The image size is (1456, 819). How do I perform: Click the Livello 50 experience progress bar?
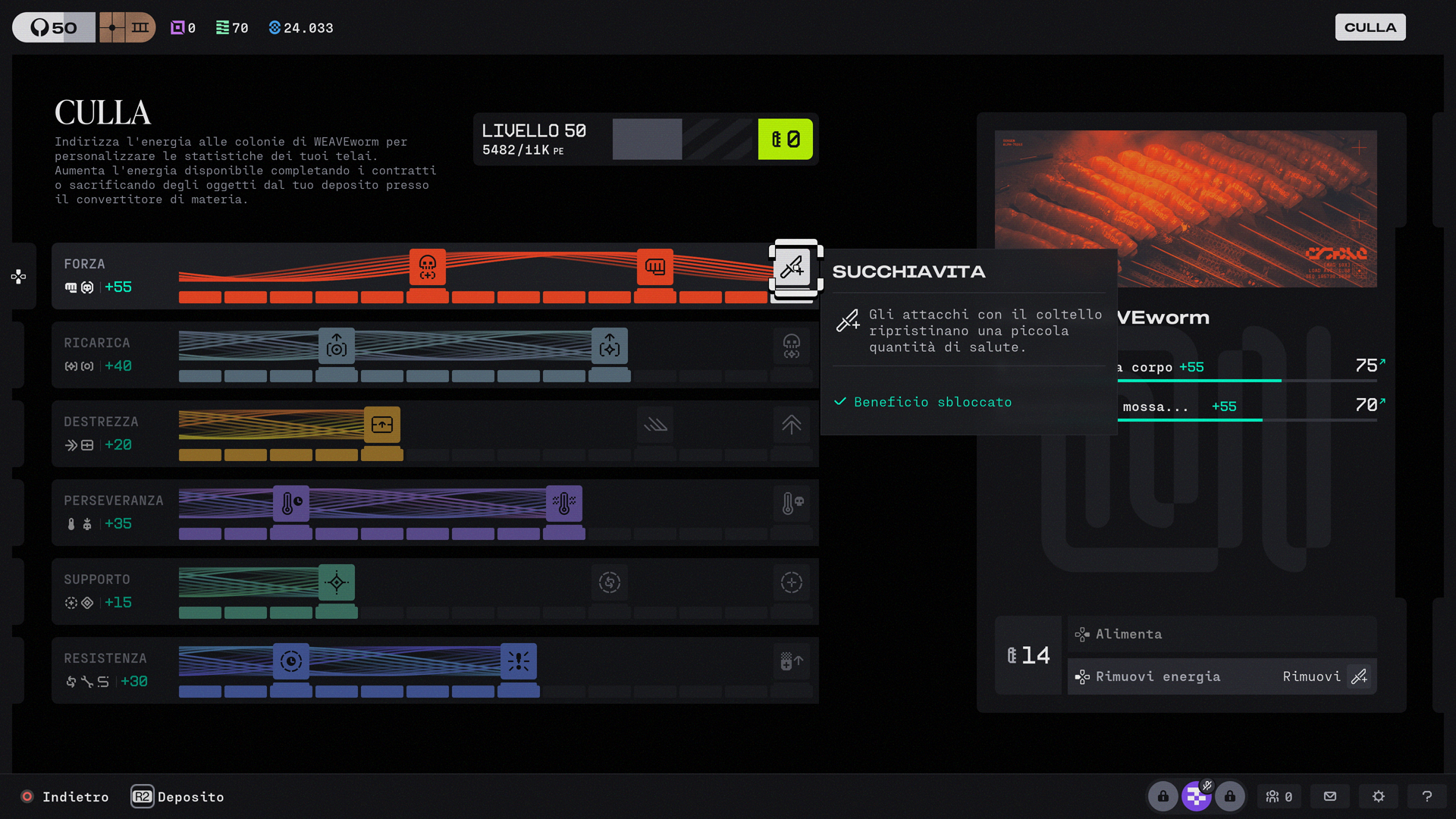682,140
